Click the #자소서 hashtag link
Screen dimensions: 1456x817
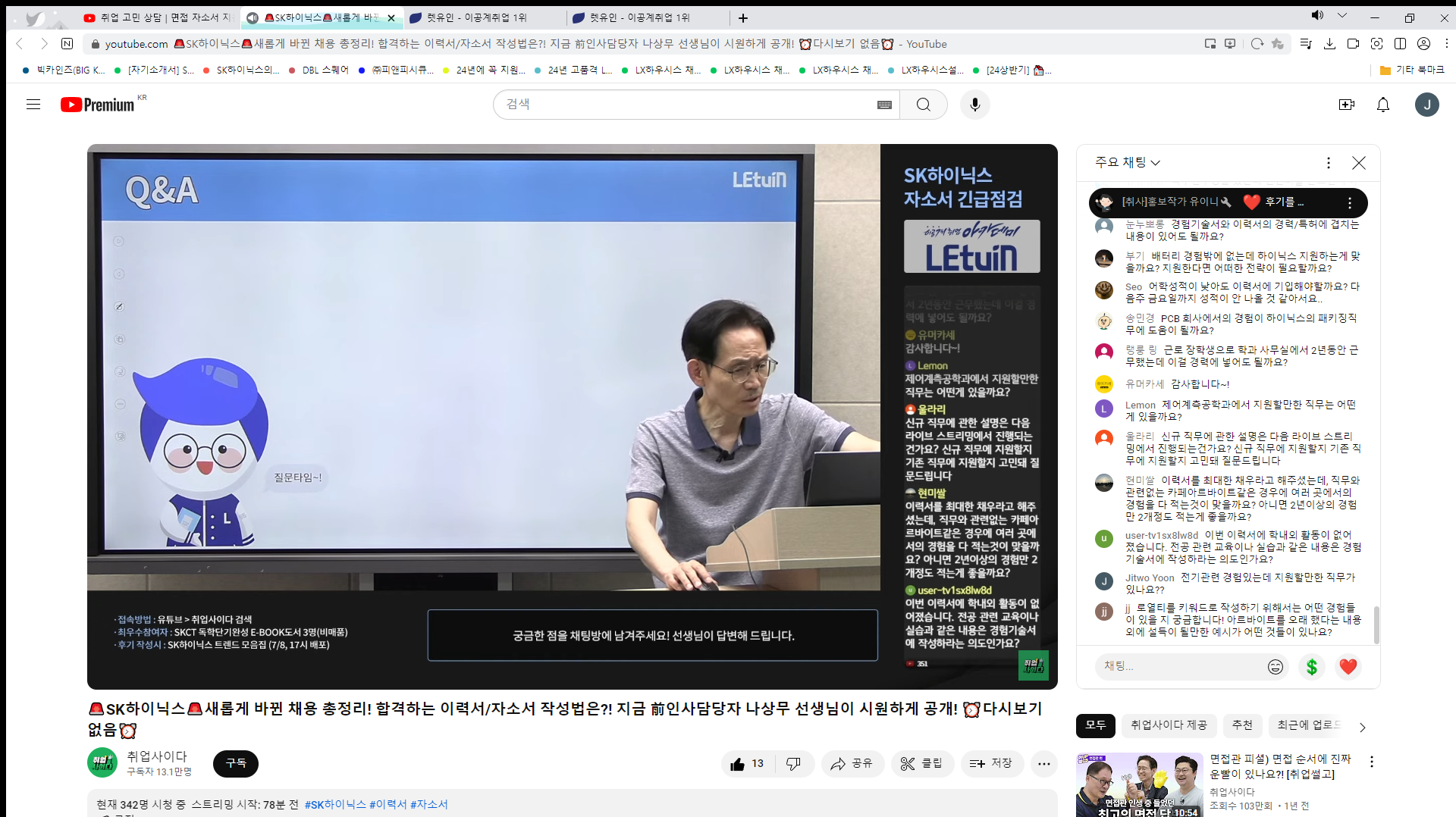[429, 805]
